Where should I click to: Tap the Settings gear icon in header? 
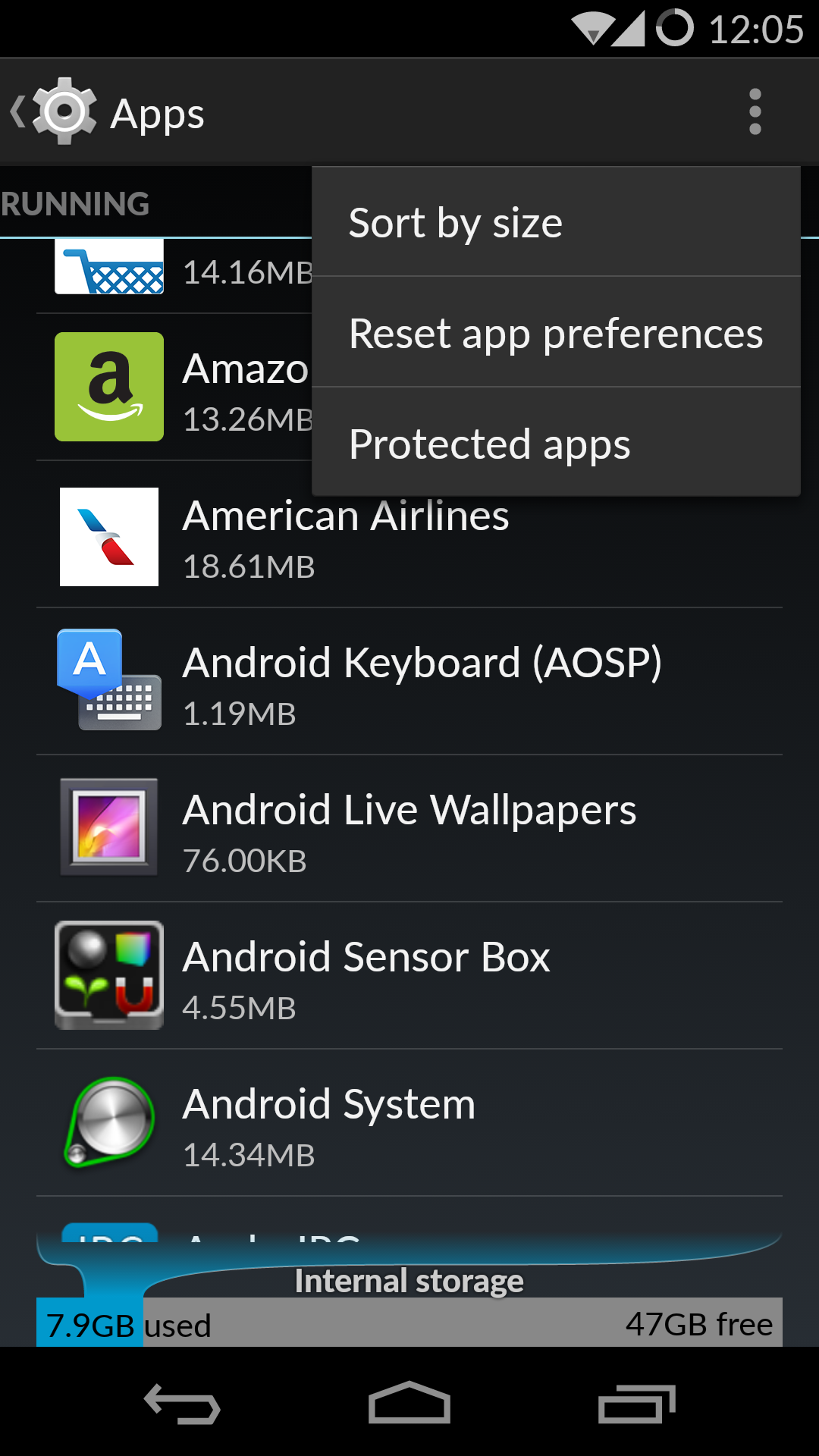(x=64, y=112)
